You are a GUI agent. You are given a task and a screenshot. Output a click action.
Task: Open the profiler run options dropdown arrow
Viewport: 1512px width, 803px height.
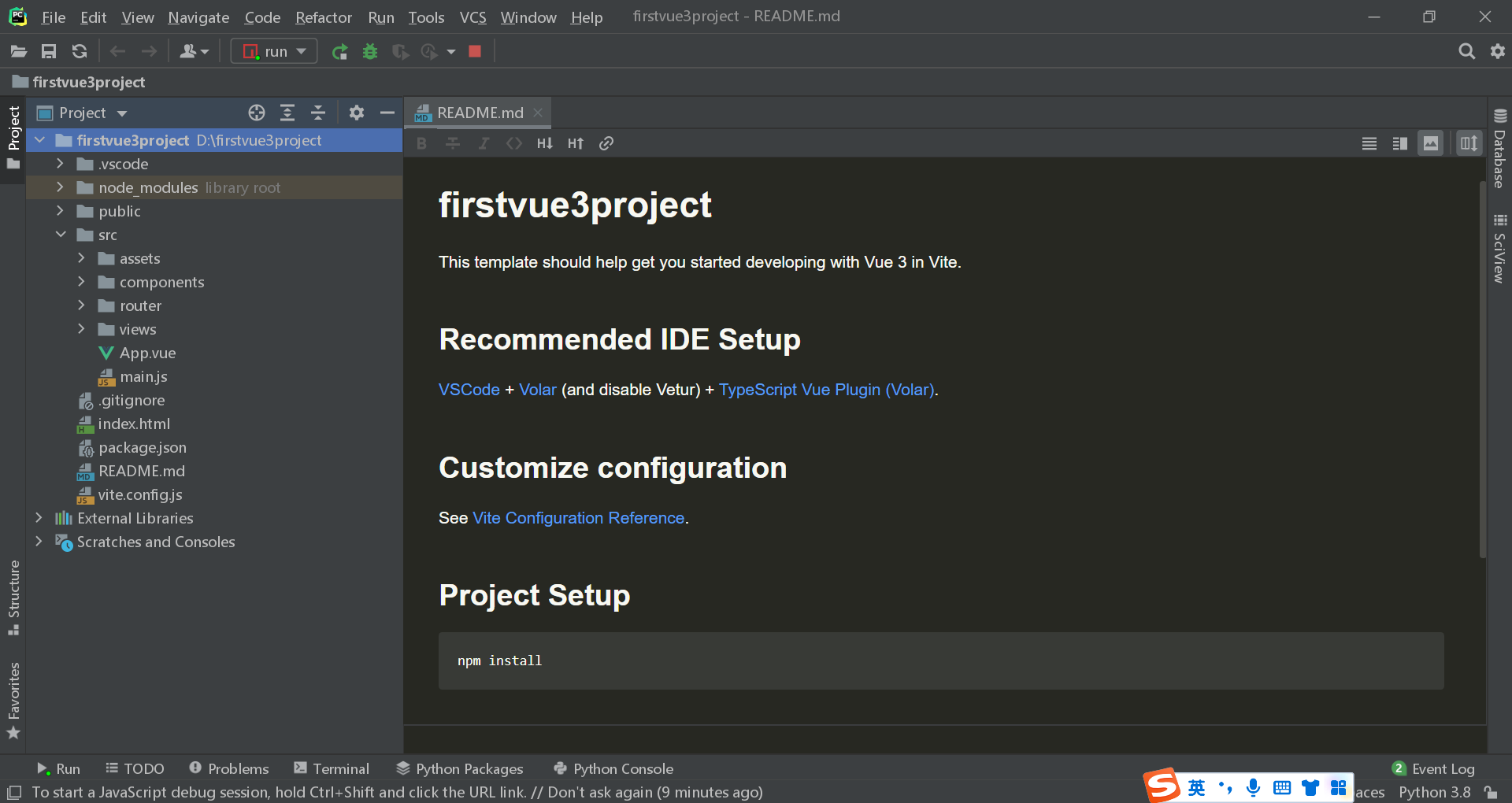pyautogui.click(x=451, y=51)
